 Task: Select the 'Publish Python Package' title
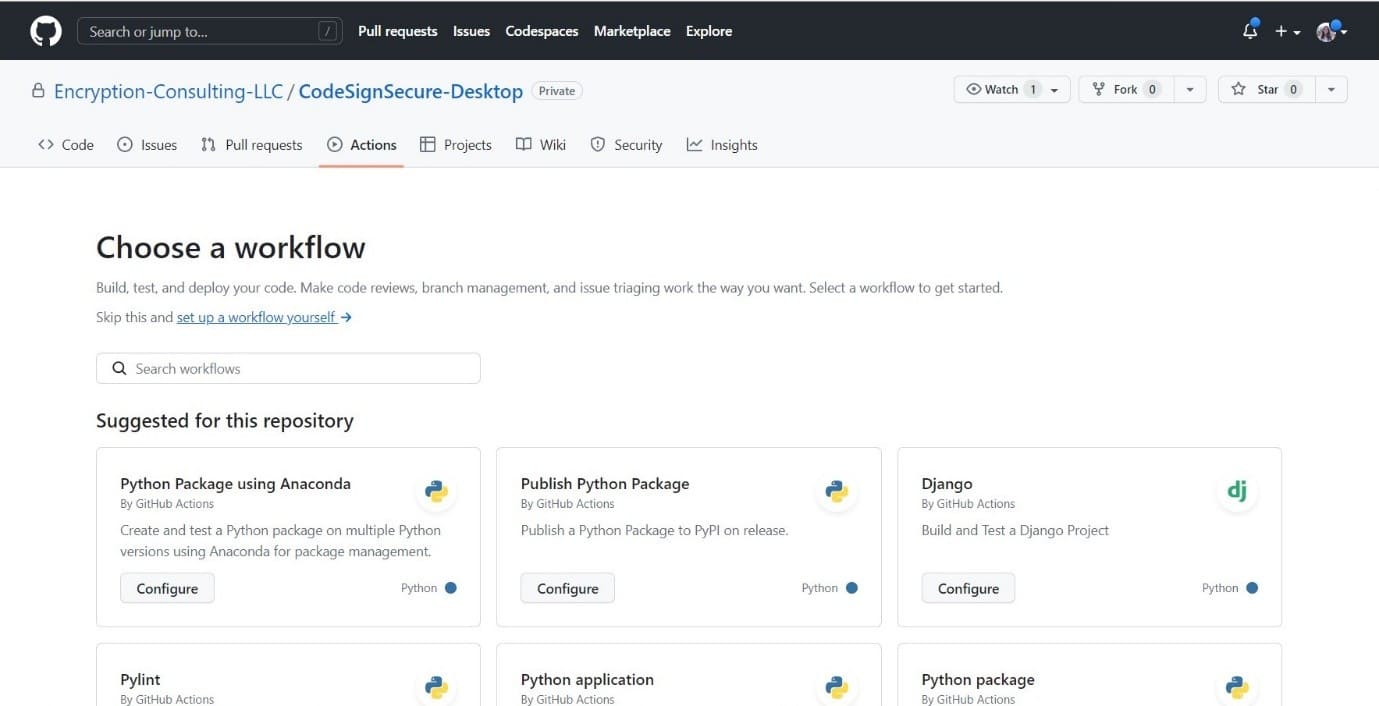(x=605, y=483)
